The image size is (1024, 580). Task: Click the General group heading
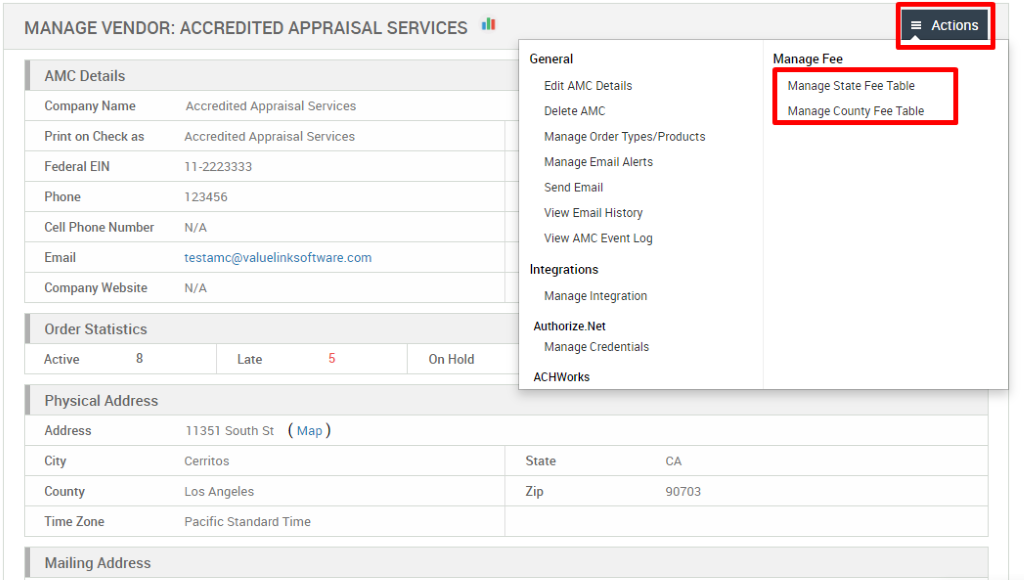click(x=551, y=59)
